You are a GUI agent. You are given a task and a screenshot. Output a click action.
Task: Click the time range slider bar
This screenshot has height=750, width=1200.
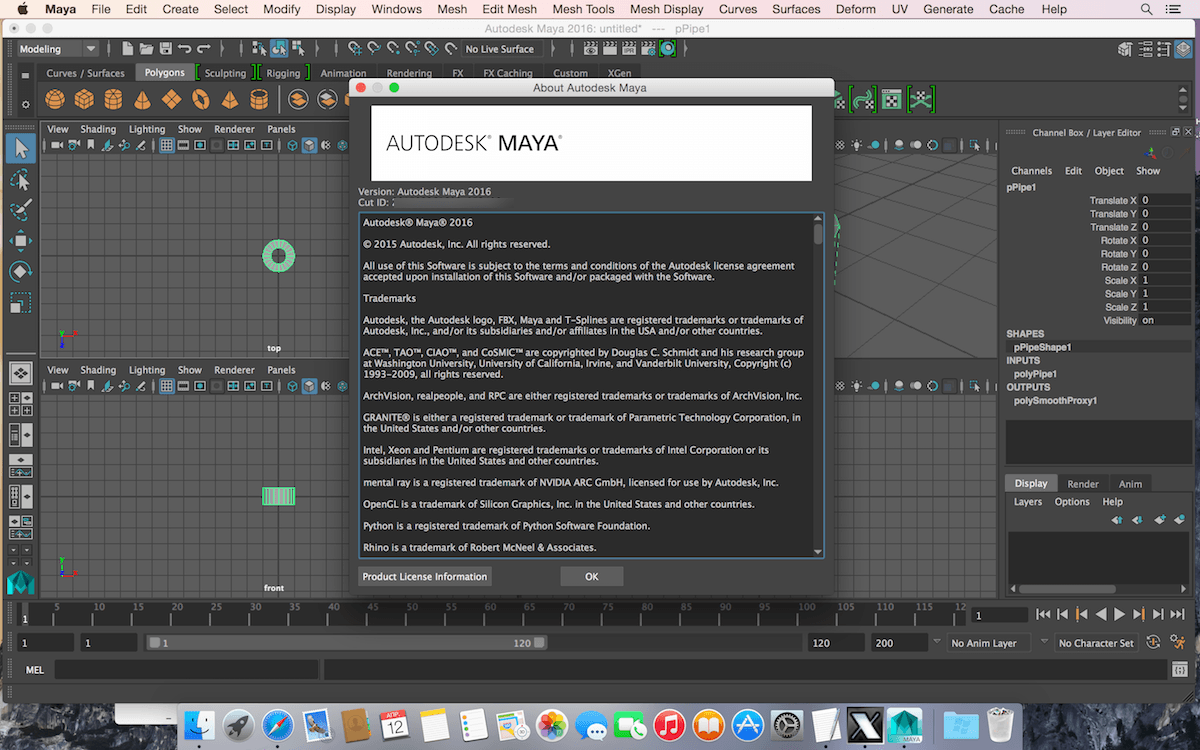pos(347,643)
